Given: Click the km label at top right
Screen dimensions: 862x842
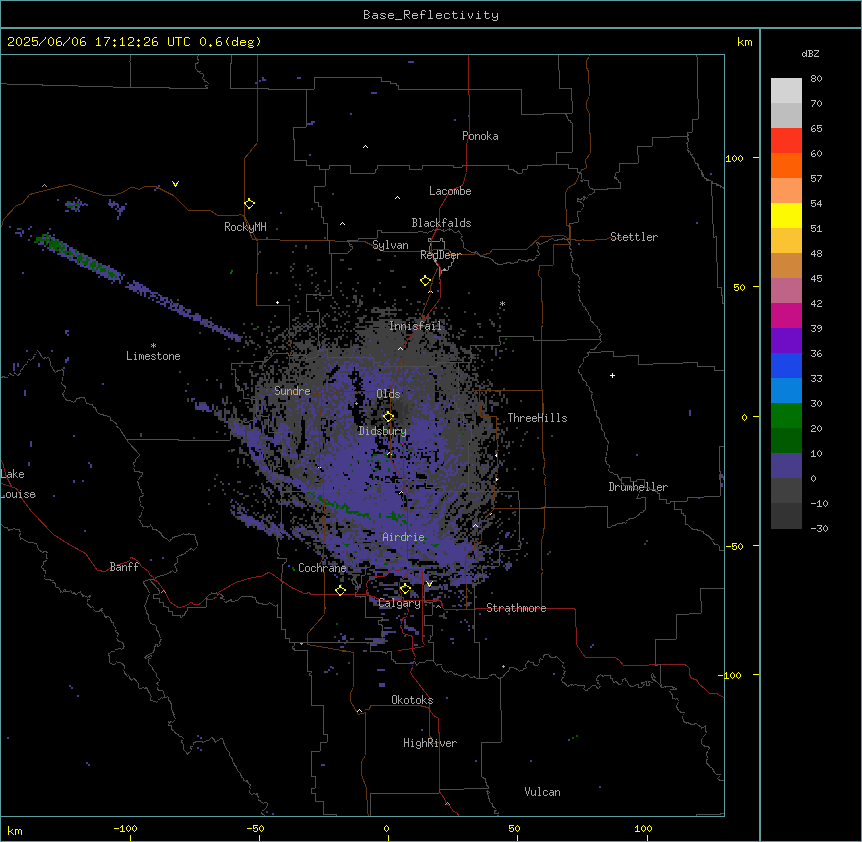Looking at the screenshot, I should point(745,42).
